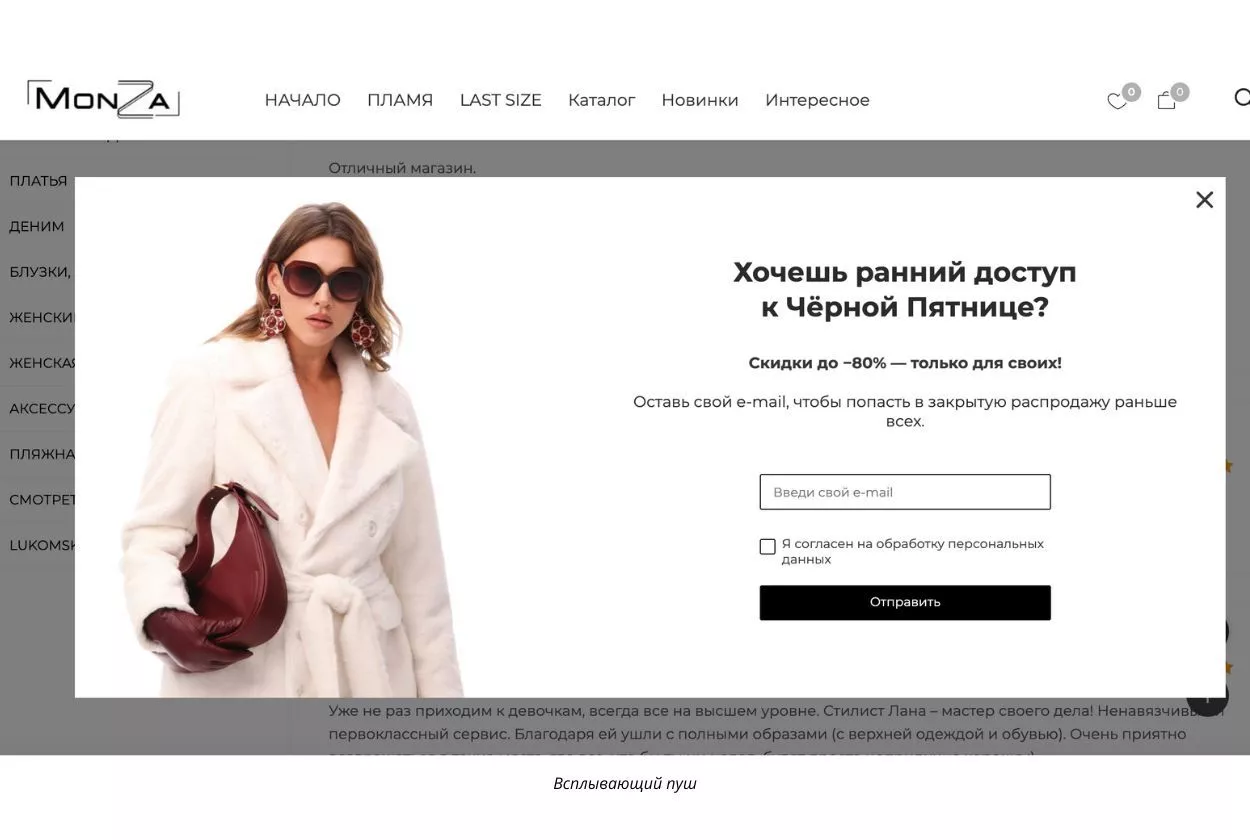This screenshot has height=840, width=1250.
Task: Click the MonZa logo
Action: (x=103, y=99)
